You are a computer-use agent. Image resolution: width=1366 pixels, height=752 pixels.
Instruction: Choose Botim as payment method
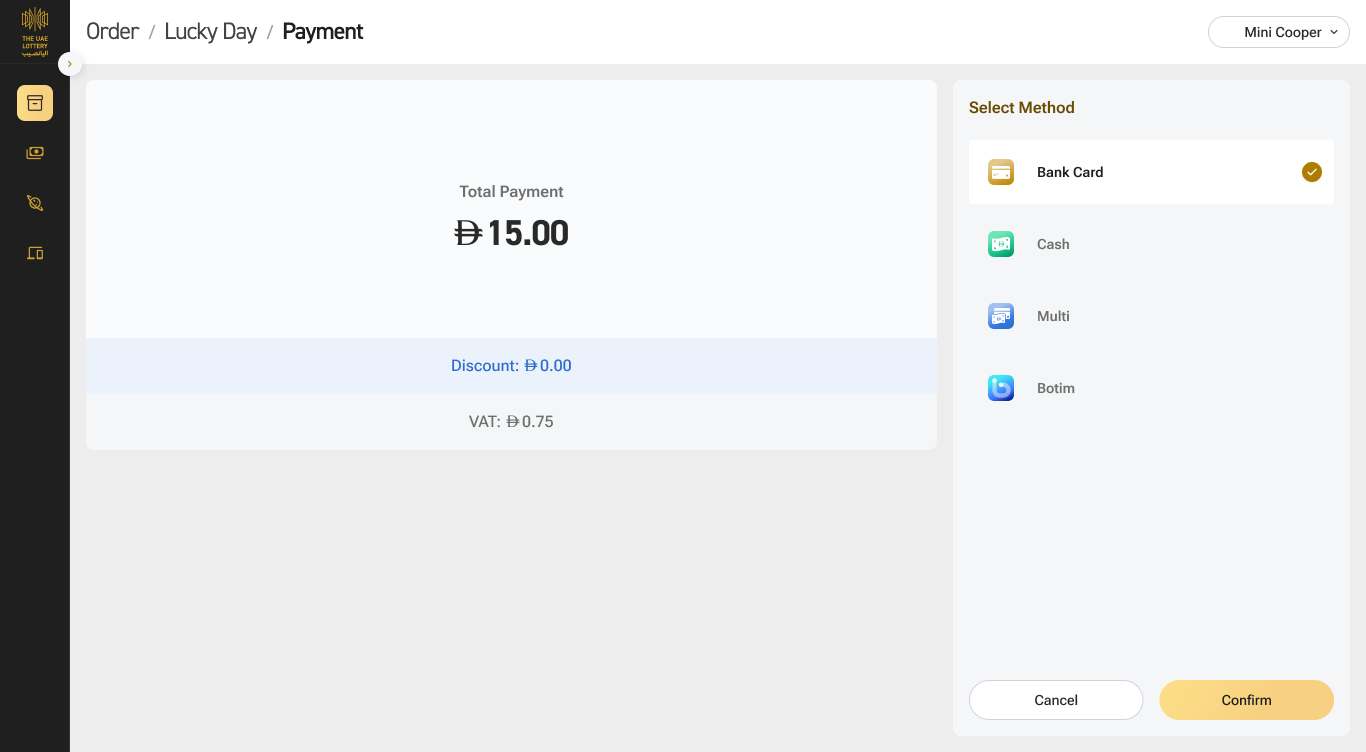[x=1151, y=388]
